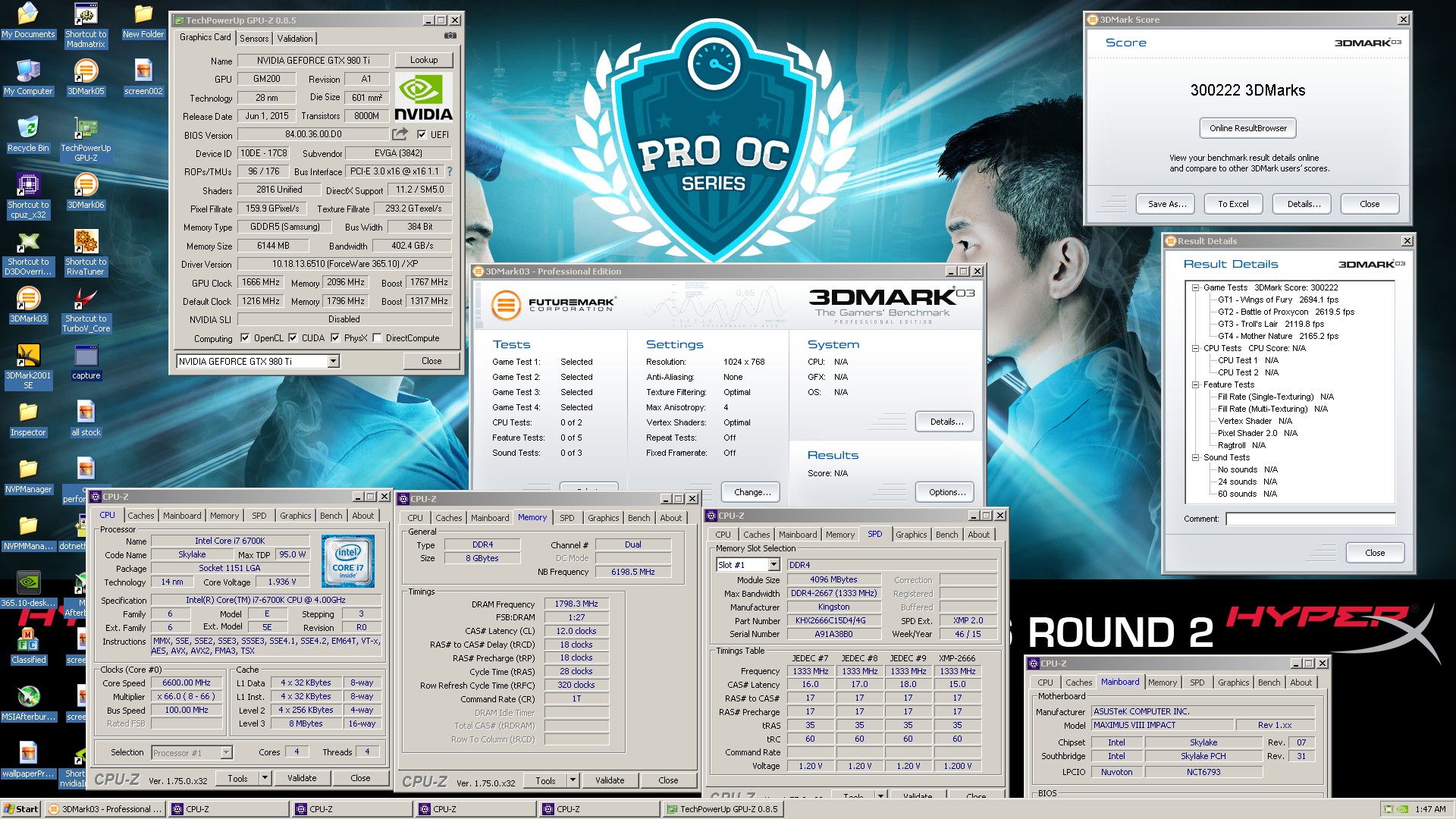Viewport: 1456px width, 819px height.
Task: Click the Bus Interface question mark icon
Action: pyautogui.click(x=450, y=171)
